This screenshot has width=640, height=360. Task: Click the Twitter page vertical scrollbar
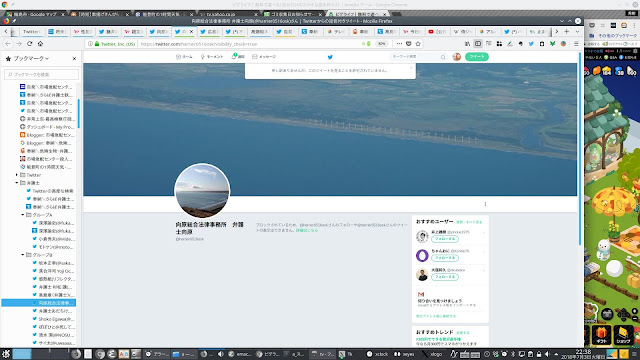[580, 149]
